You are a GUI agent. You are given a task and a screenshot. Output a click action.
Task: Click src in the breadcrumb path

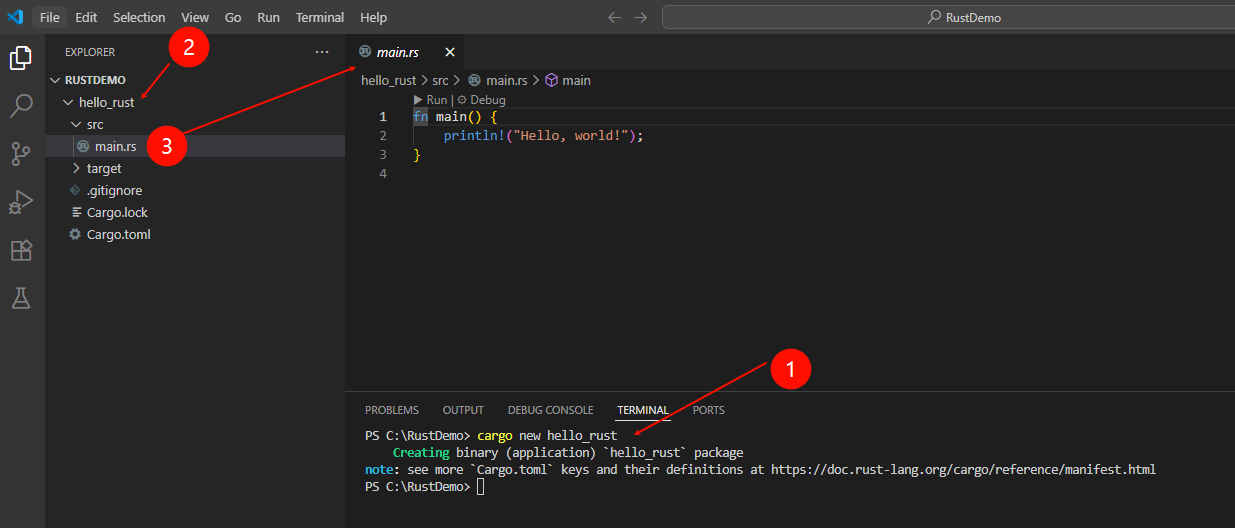440,80
